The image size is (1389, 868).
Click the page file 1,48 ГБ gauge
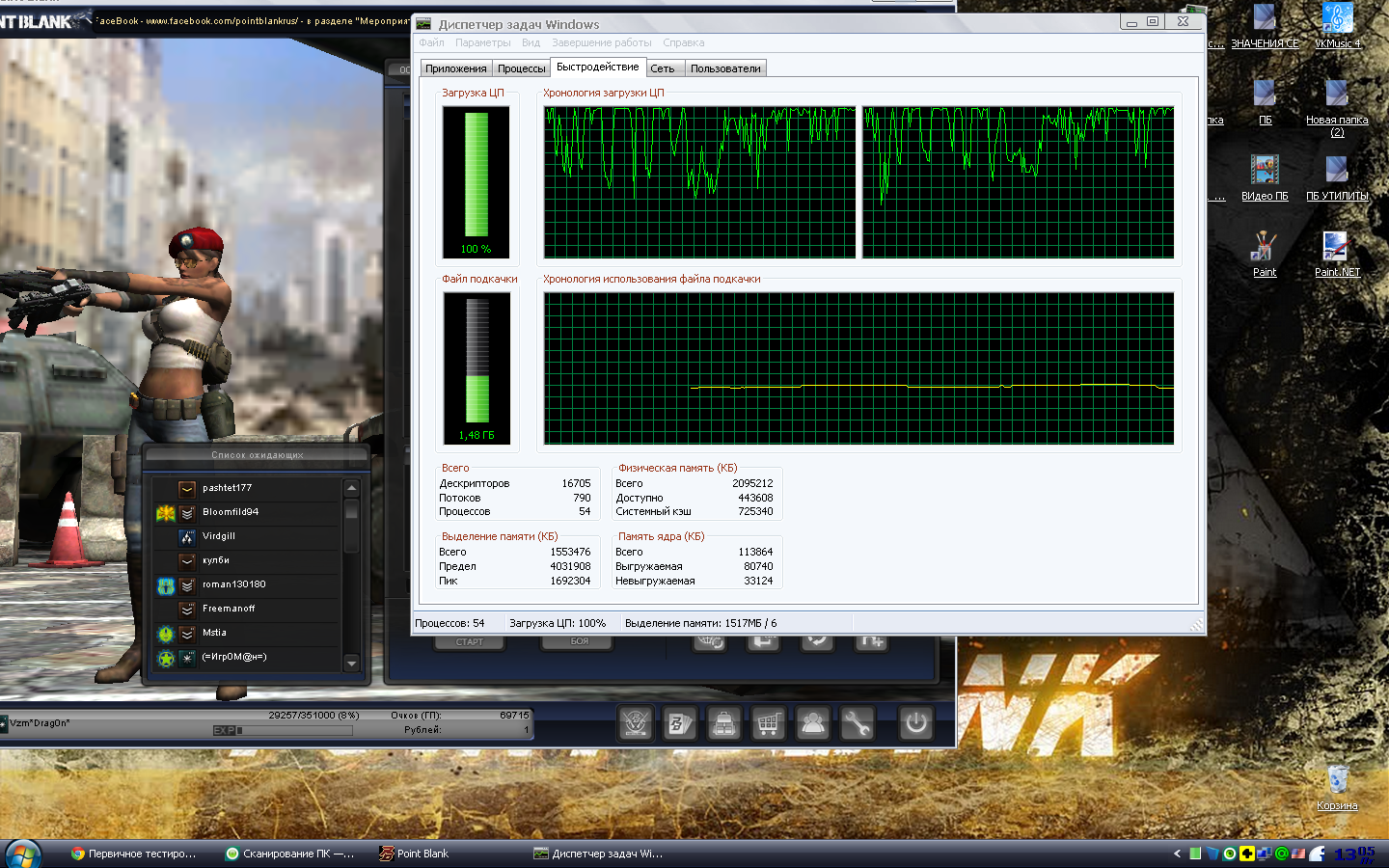point(476,368)
